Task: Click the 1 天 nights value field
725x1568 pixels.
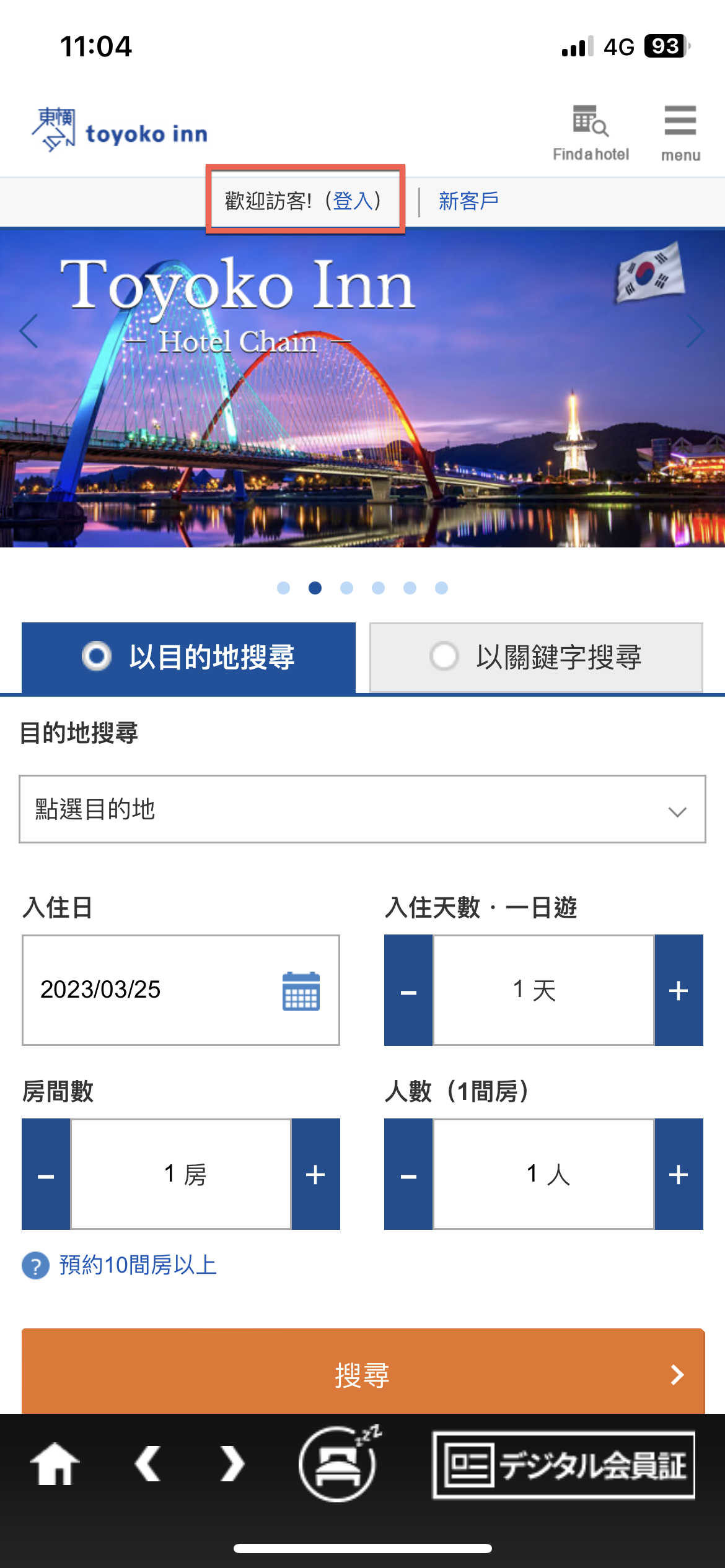Action: [543, 990]
